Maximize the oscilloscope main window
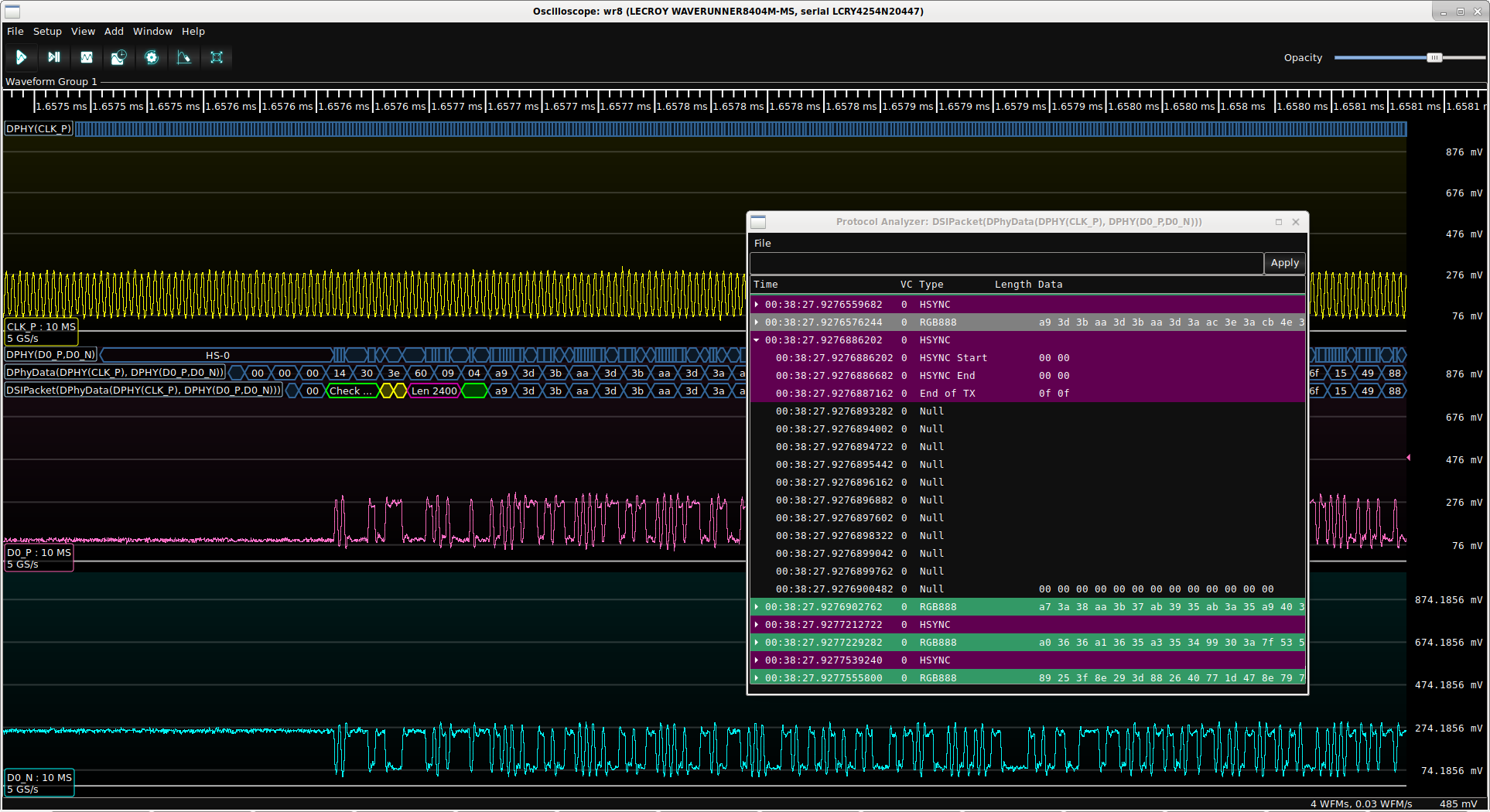Image resolution: width=1490 pixels, height=812 pixels. [1461, 12]
